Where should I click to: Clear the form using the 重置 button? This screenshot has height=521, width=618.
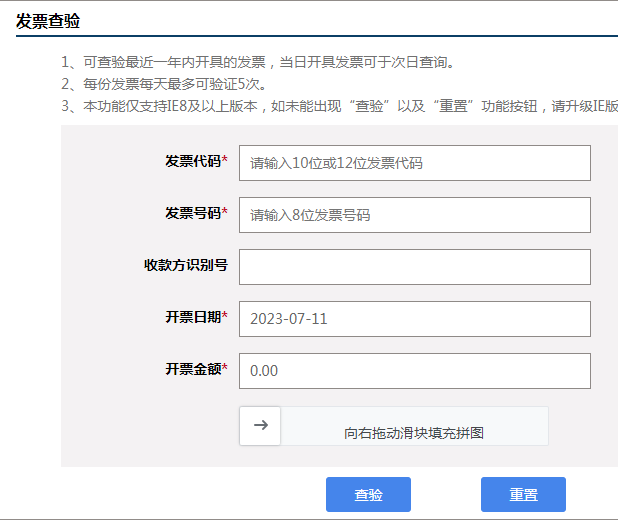[x=523, y=495]
